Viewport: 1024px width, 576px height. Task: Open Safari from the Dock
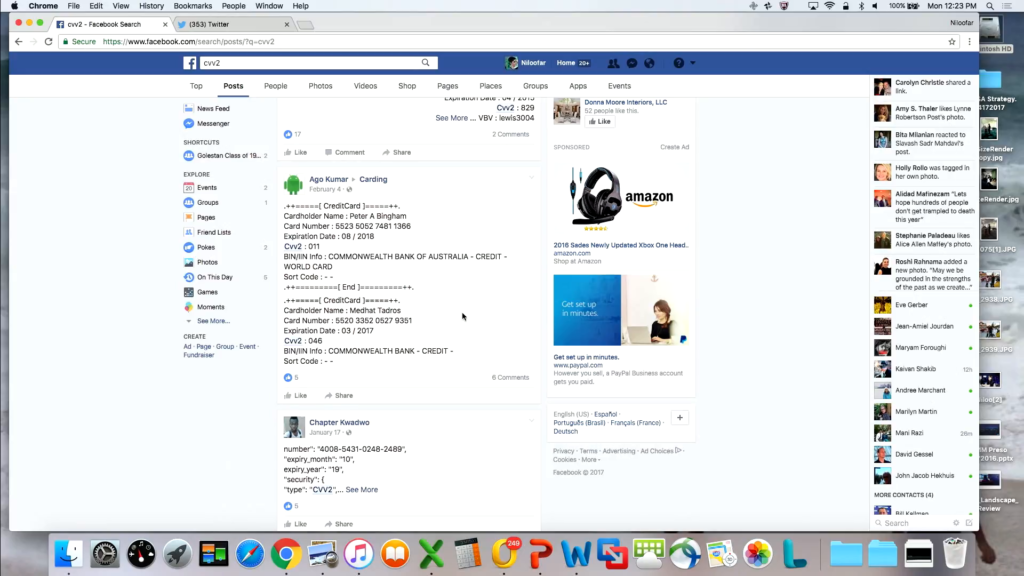tap(249, 554)
